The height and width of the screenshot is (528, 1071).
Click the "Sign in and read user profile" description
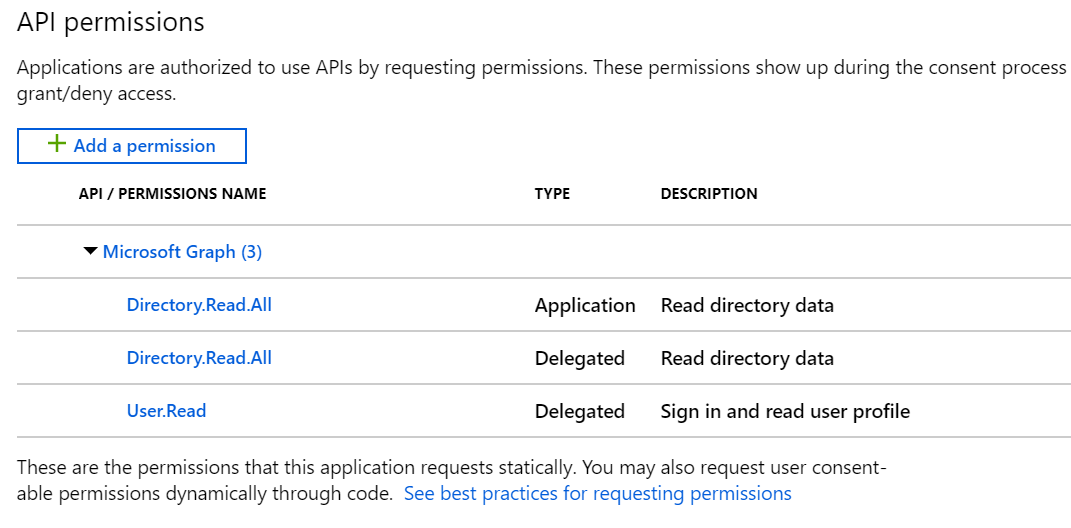[785, 411]
